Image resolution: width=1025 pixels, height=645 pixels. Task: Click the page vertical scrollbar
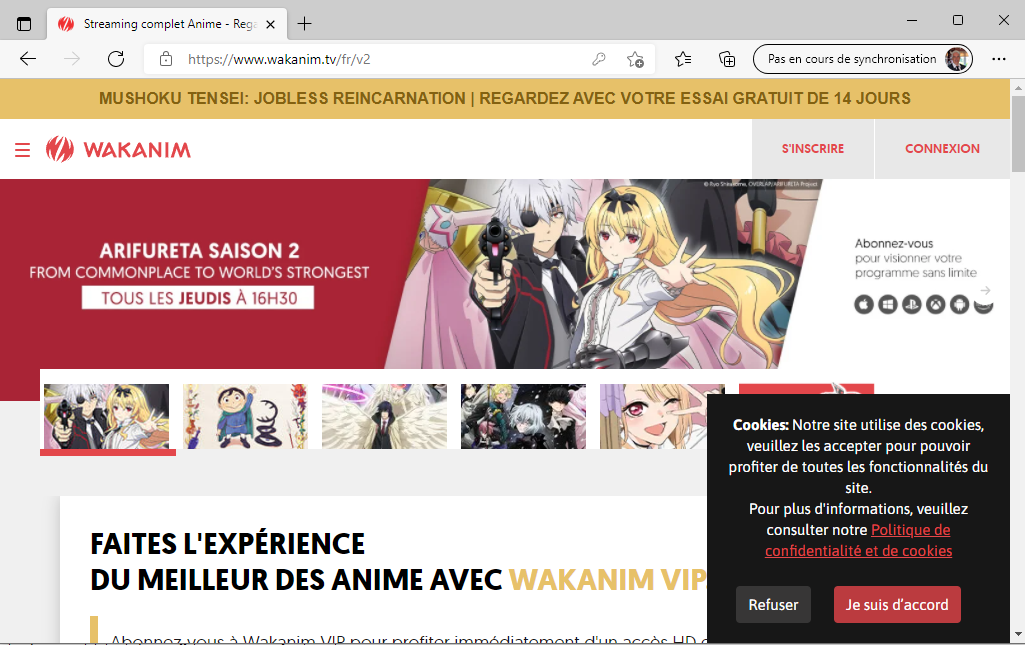pyautogui.click(x=1018, y=134)
